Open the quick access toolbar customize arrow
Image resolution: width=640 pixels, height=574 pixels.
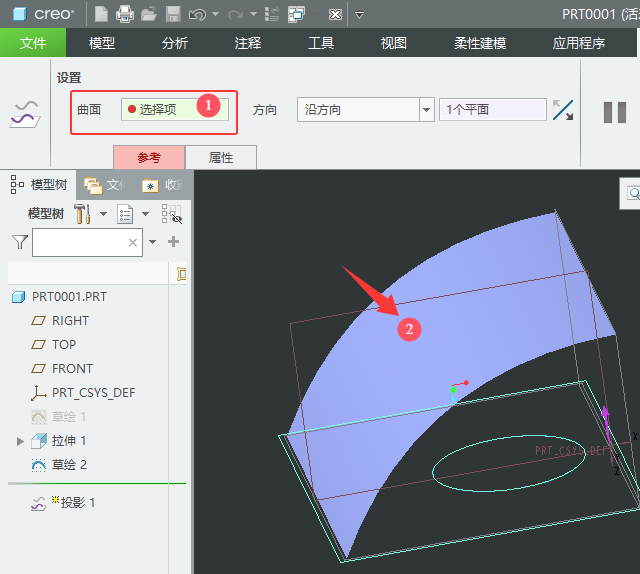click(359, 15)
